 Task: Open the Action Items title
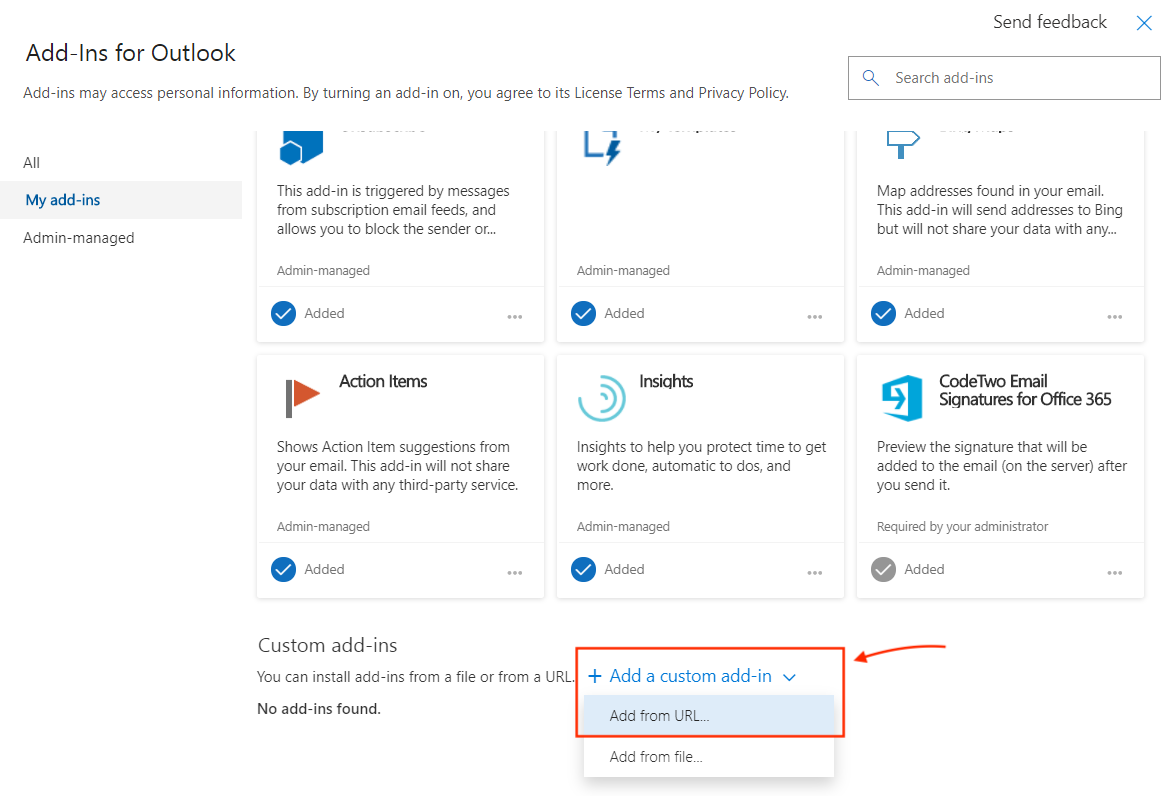pyautogui.click(x=383, y=381)
